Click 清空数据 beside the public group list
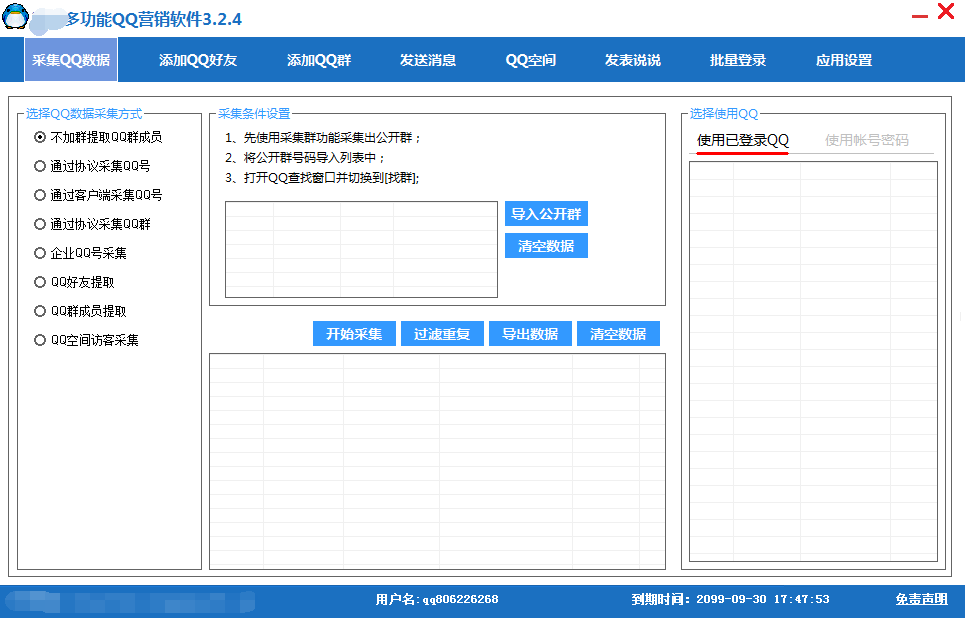This screenshot has height=618, width=965. point(547,246)
